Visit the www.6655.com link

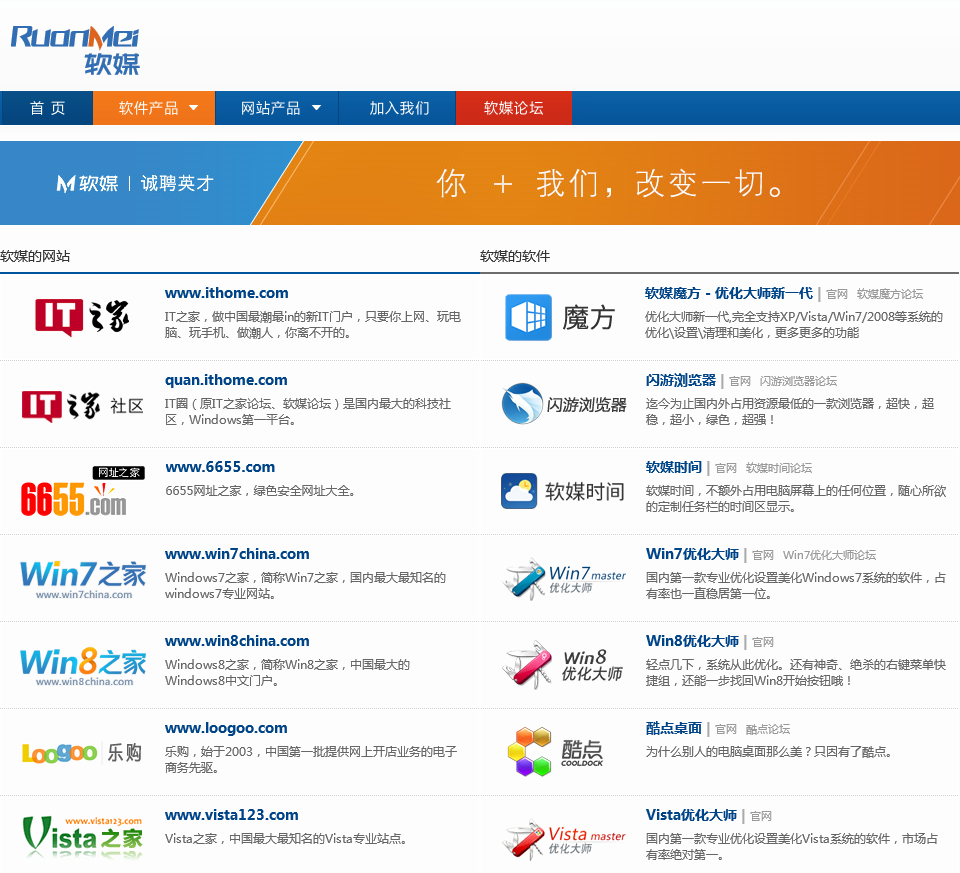click(x=220, y=467)
